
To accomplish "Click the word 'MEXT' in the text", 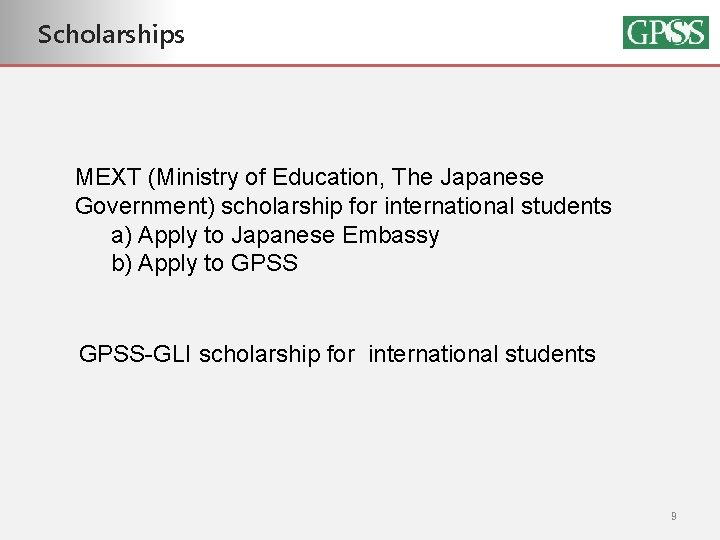I will click(x=108, y=177).
